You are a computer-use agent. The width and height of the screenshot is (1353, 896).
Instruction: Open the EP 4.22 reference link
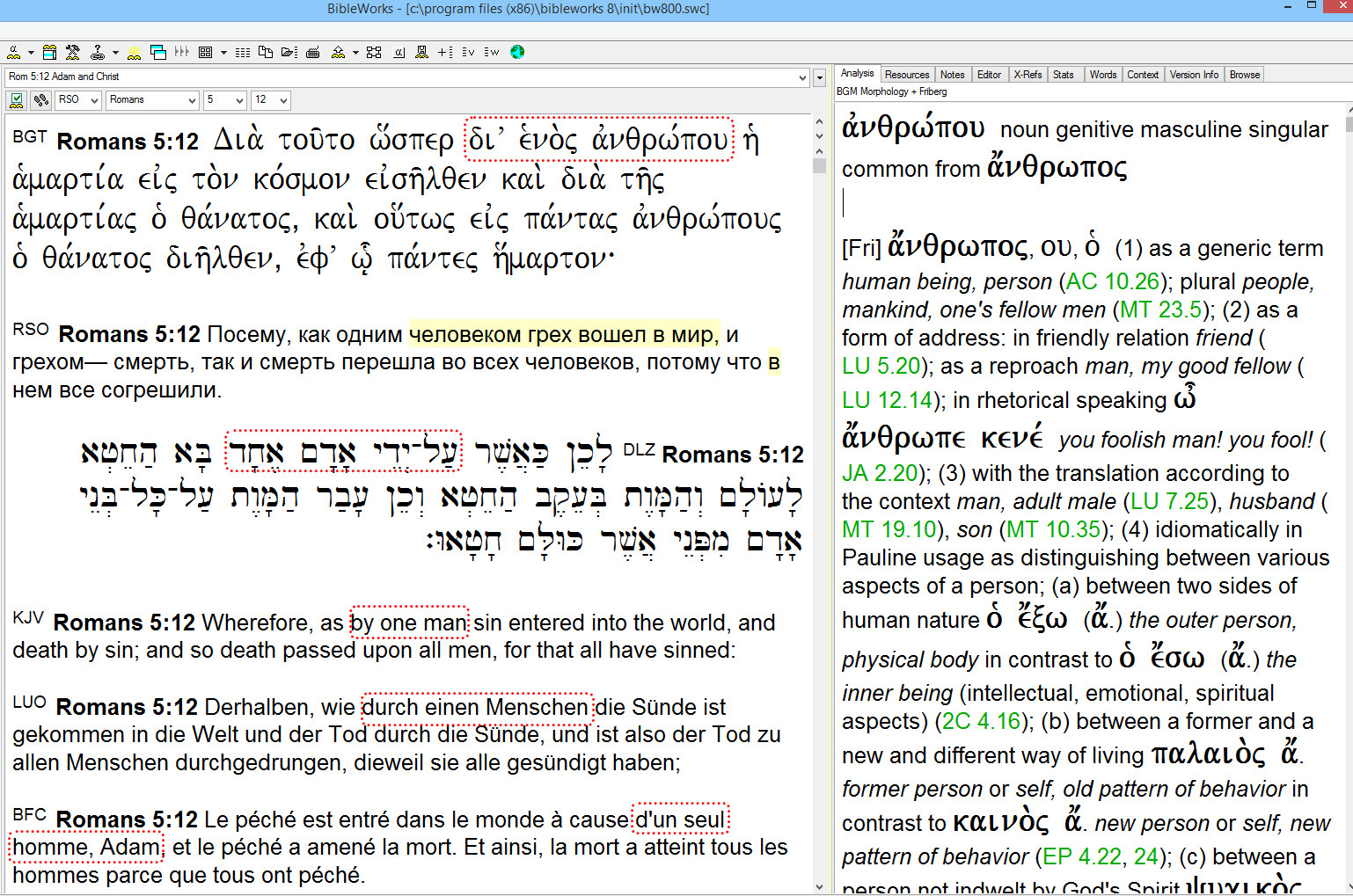(1083, 856)
